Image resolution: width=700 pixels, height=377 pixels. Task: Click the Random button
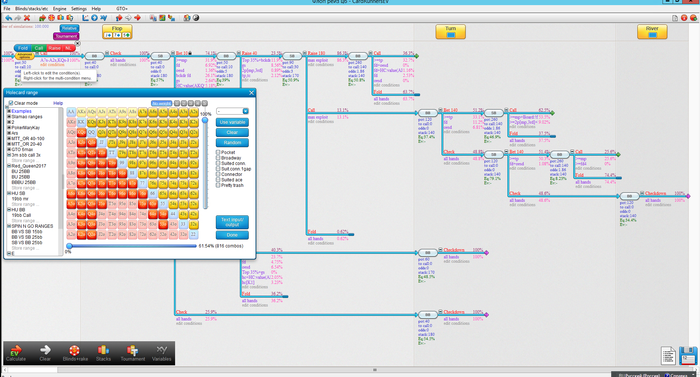click(x=232, y=142)
